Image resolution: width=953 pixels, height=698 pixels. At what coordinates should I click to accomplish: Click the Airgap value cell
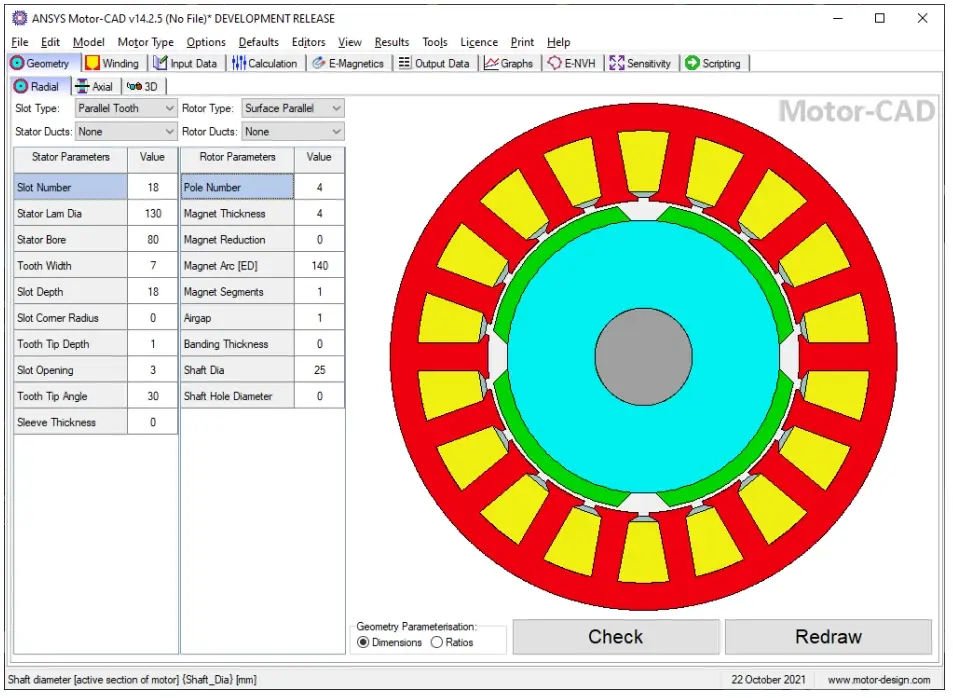pyautogui.click(x=320, y=318)
